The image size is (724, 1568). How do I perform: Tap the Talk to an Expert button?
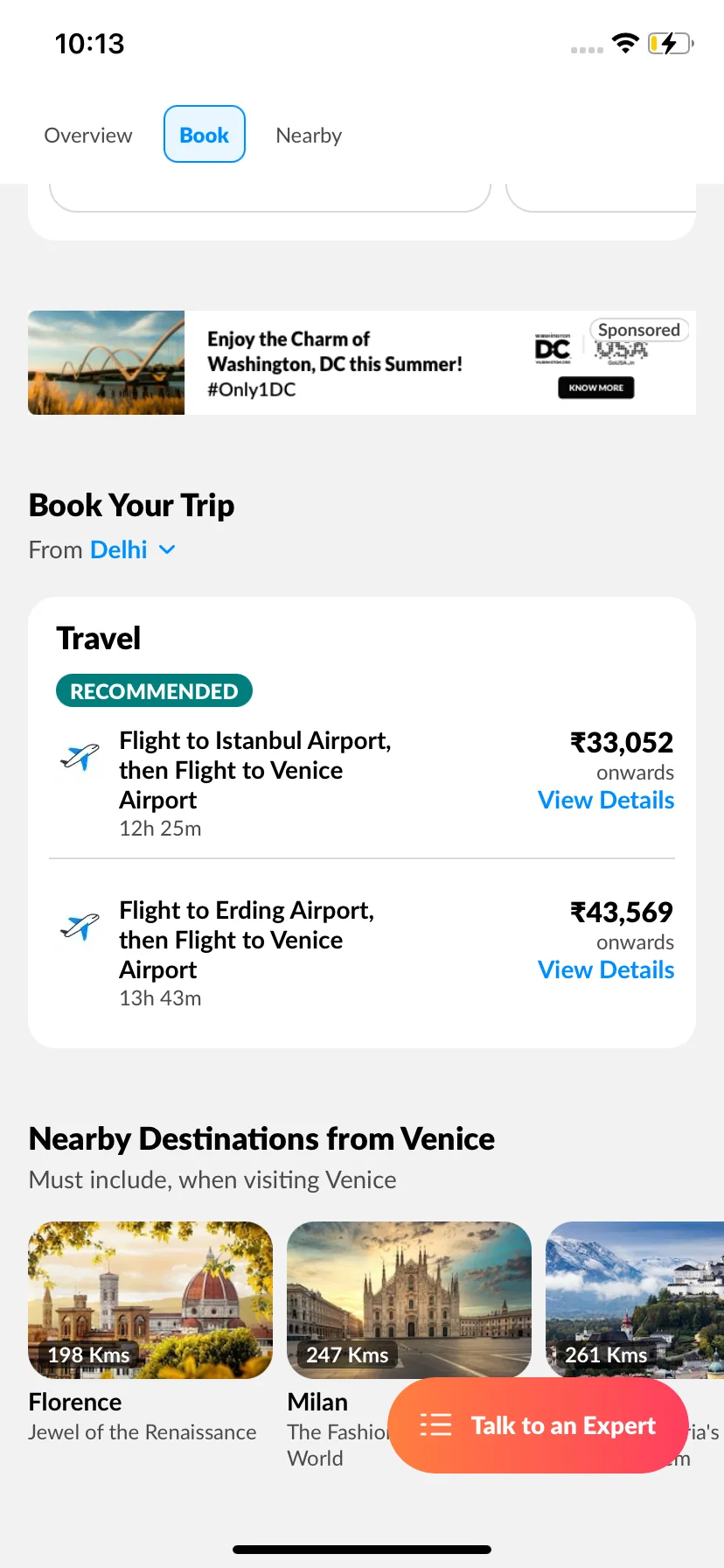click(x=538, y=1425)
